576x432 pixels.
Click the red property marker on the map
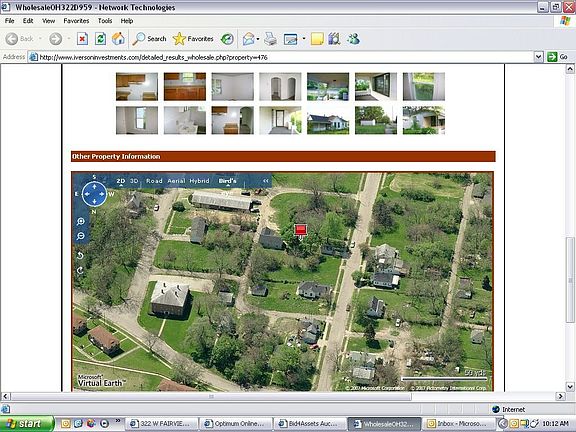[x=300, y=230]
